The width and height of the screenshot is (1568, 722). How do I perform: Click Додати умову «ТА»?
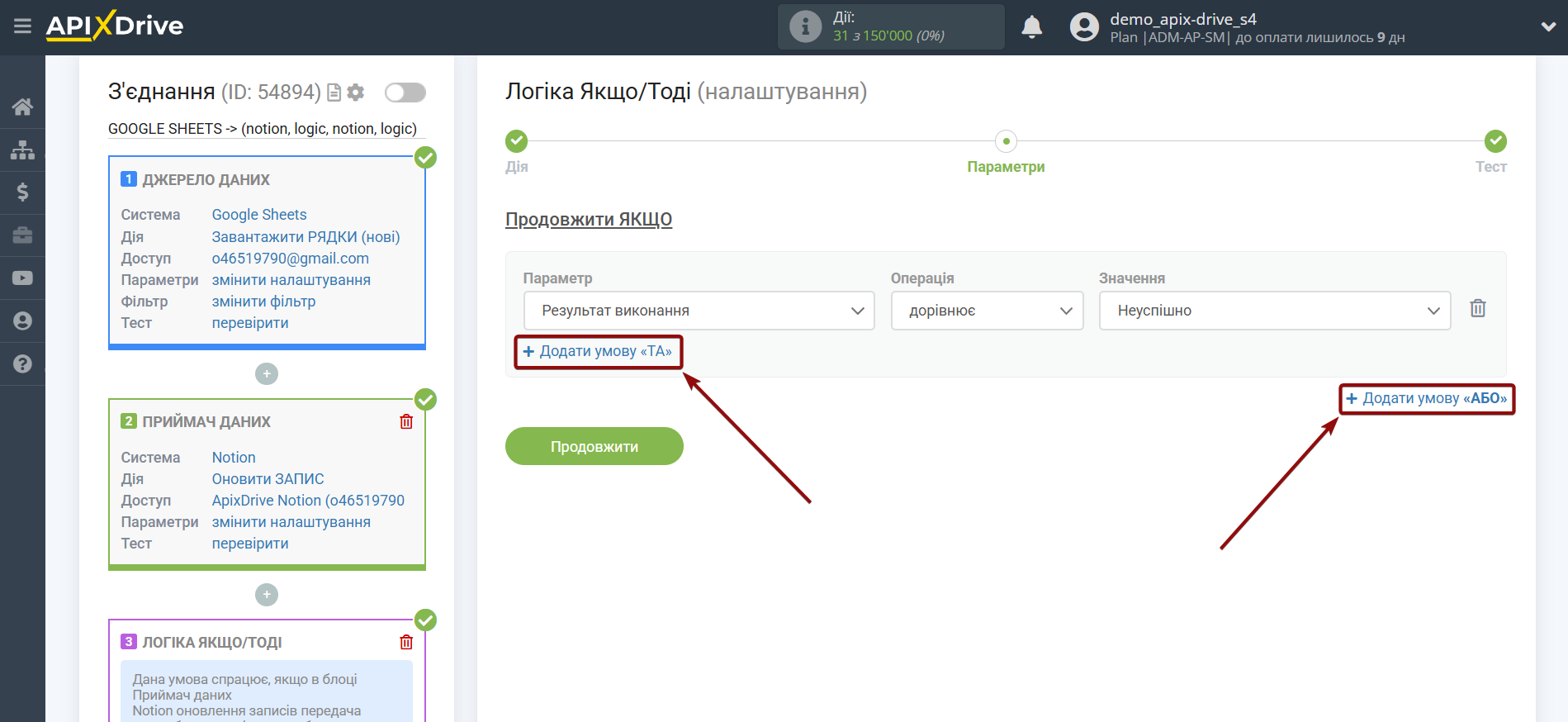pyautogui.click(x=598, y=351)
